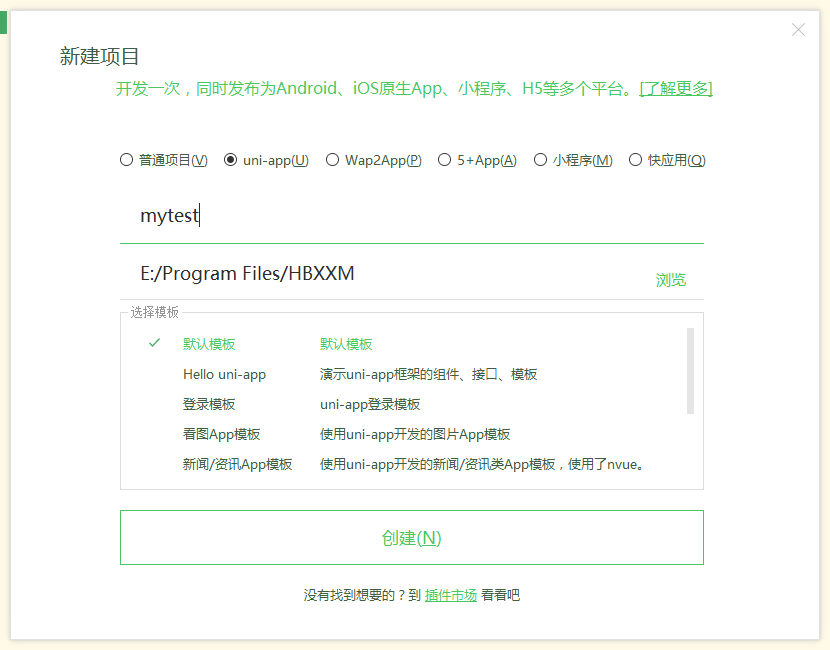Select the 看图App模板 template
Viewport: 830px width, 650px height.
coord(221,435)
